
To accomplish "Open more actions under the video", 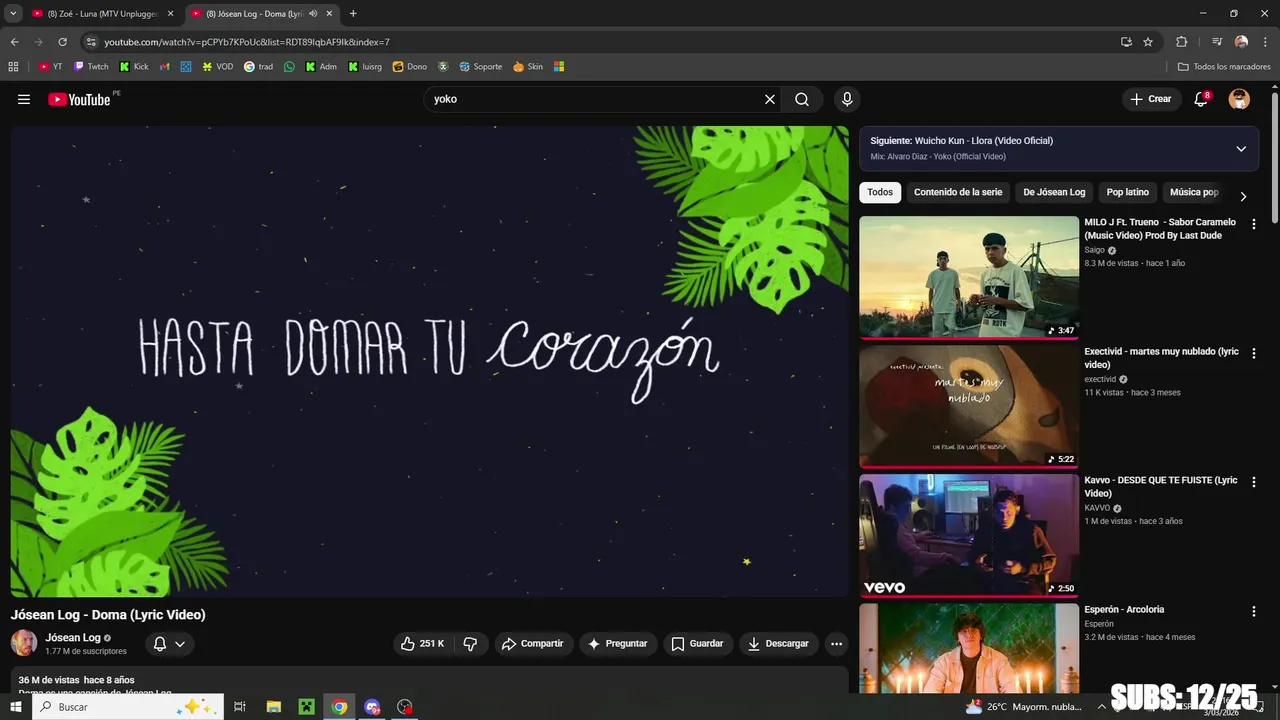I will click(x=837, y=644).
